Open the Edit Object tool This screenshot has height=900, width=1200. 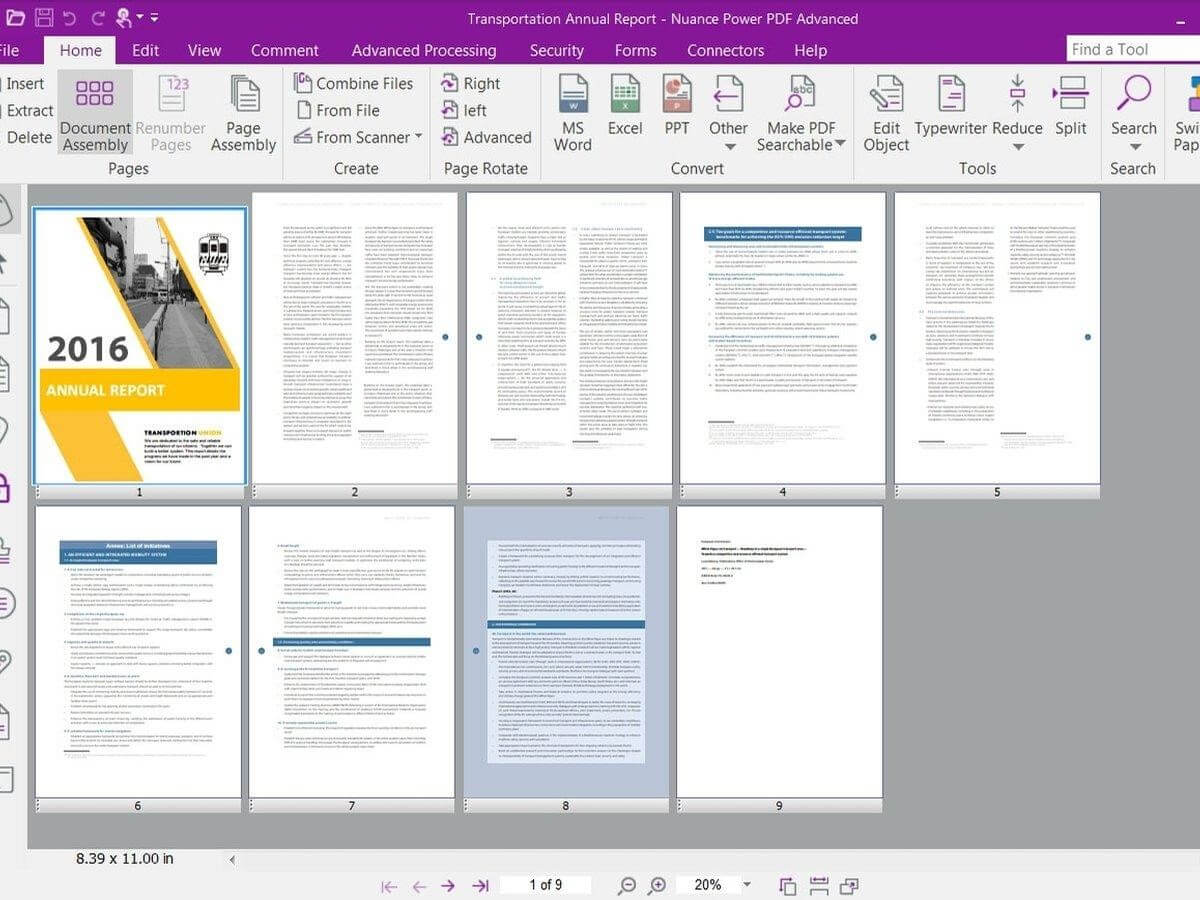click(x=884, y=113)
